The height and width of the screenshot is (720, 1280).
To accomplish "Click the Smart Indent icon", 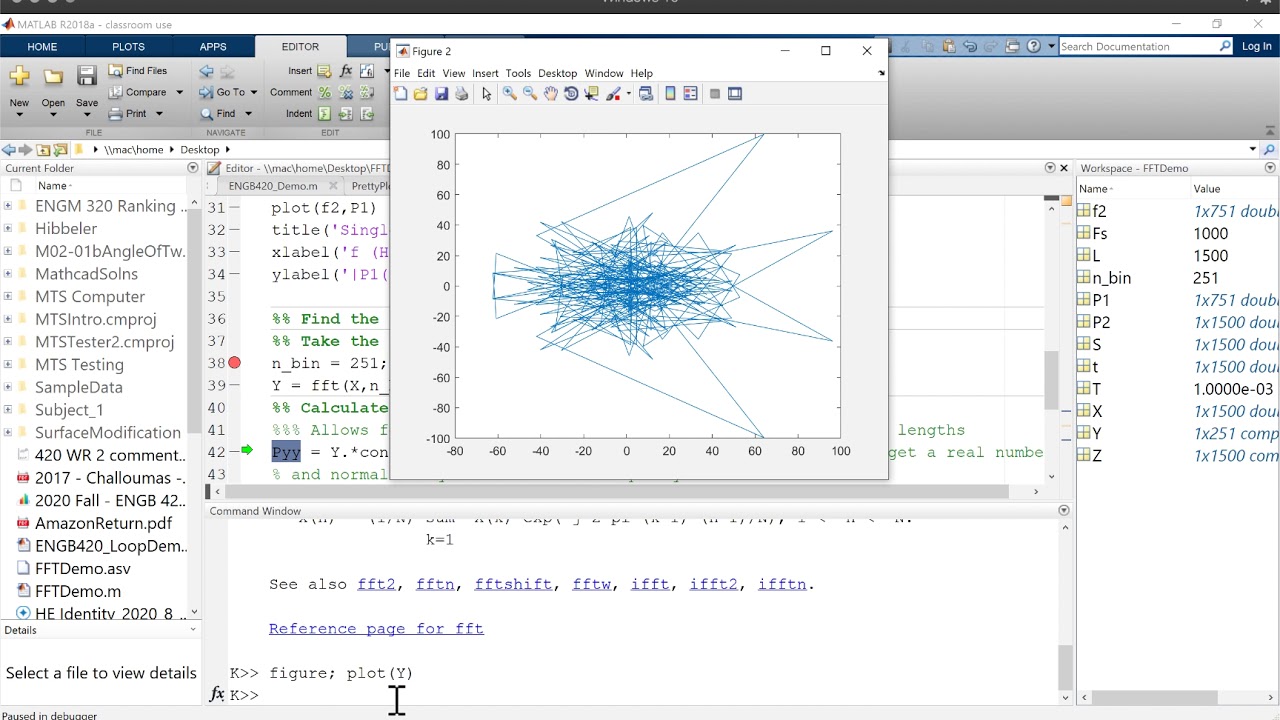I will click(325, 114).
